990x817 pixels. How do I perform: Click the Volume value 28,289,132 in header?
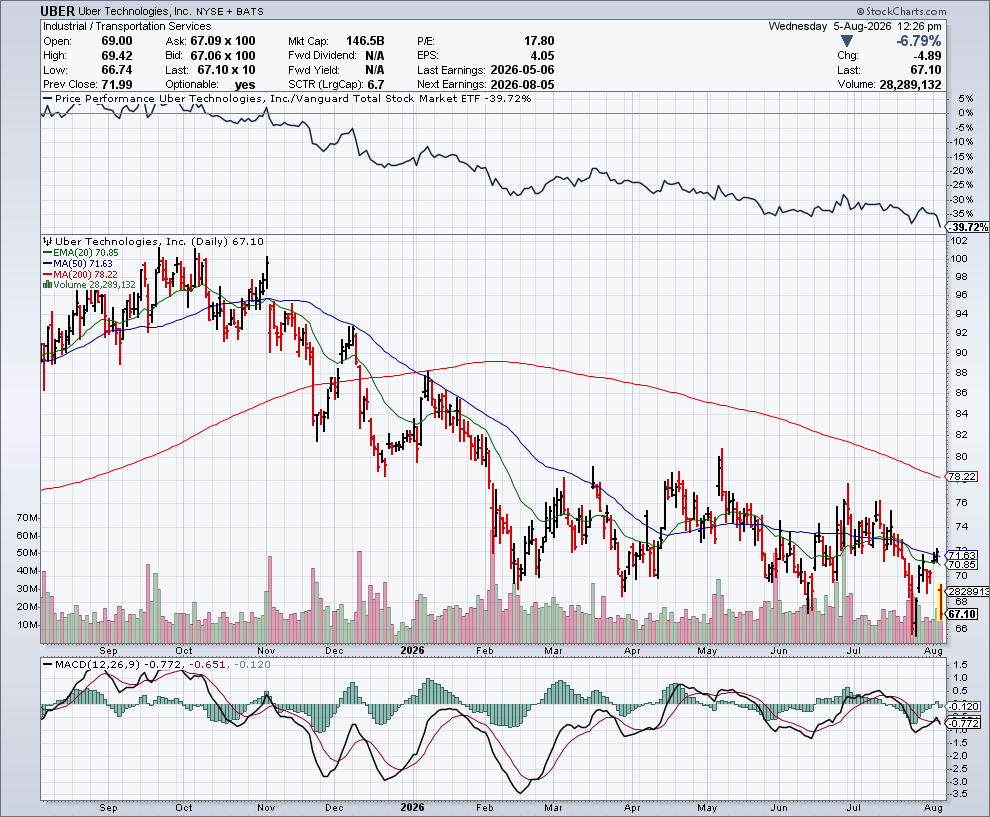[910, 85]
